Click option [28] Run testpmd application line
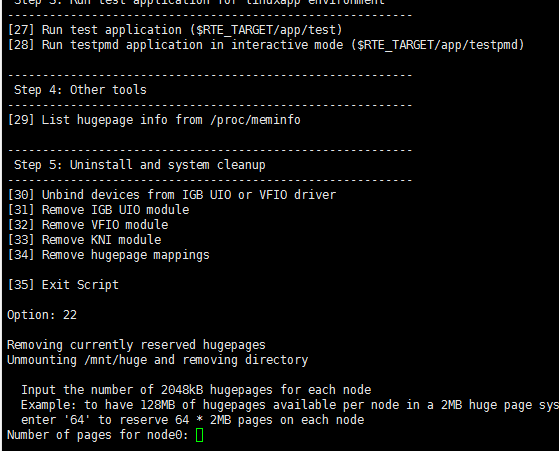Screen dimensions: 559x451 point(266,45)
